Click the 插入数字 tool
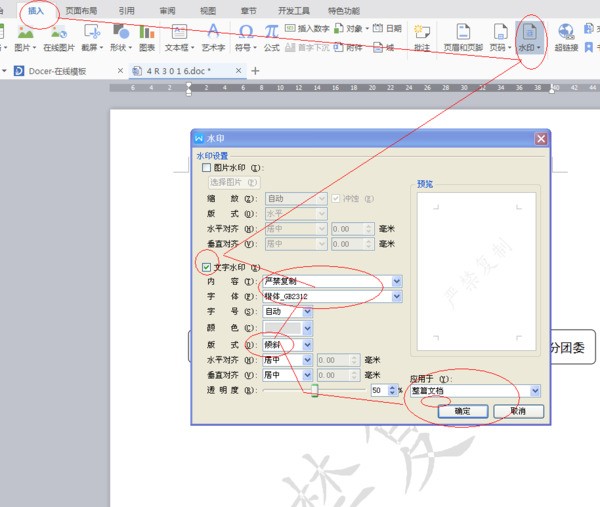The image size is (600, 507). click(x=307, y=28)
